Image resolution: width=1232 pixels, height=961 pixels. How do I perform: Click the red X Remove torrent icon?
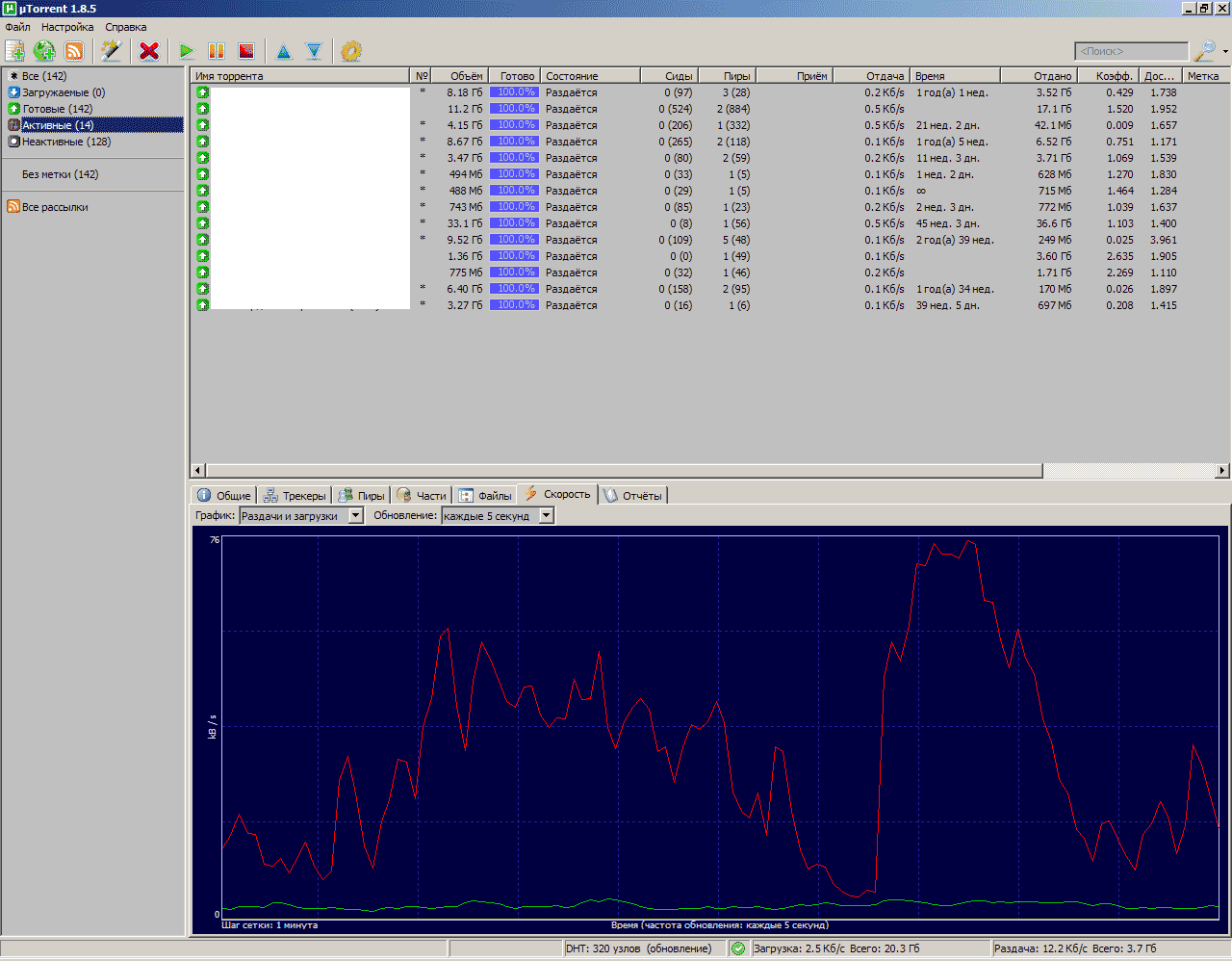(x=149, y=51)
